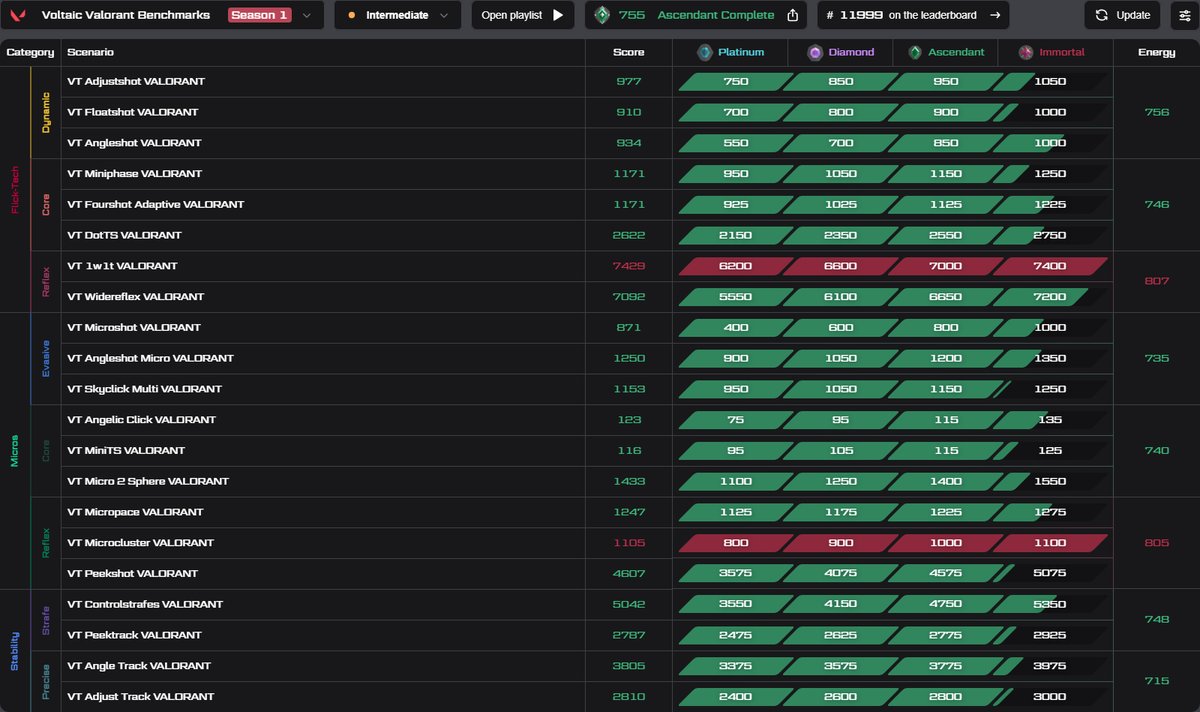1200x712 pixels.
Task: Click the Open playlist button
Action: (523, 15)
